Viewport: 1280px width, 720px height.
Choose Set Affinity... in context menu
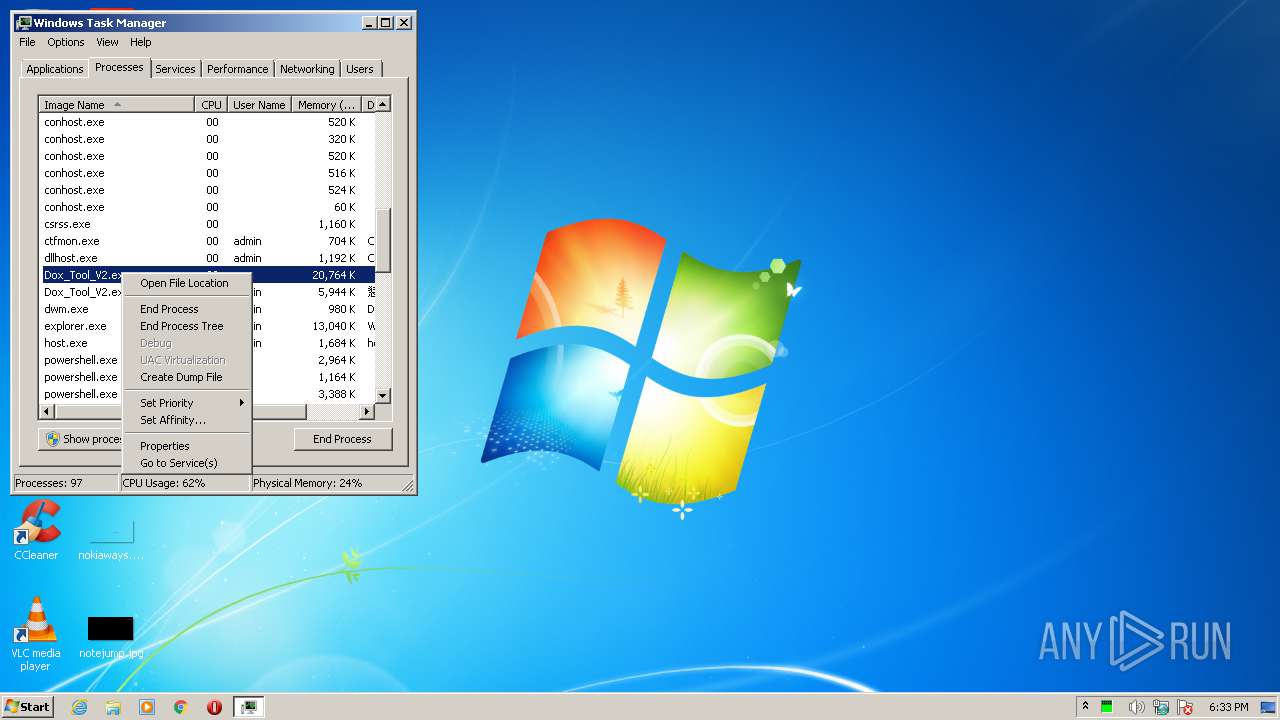point(186,420)
